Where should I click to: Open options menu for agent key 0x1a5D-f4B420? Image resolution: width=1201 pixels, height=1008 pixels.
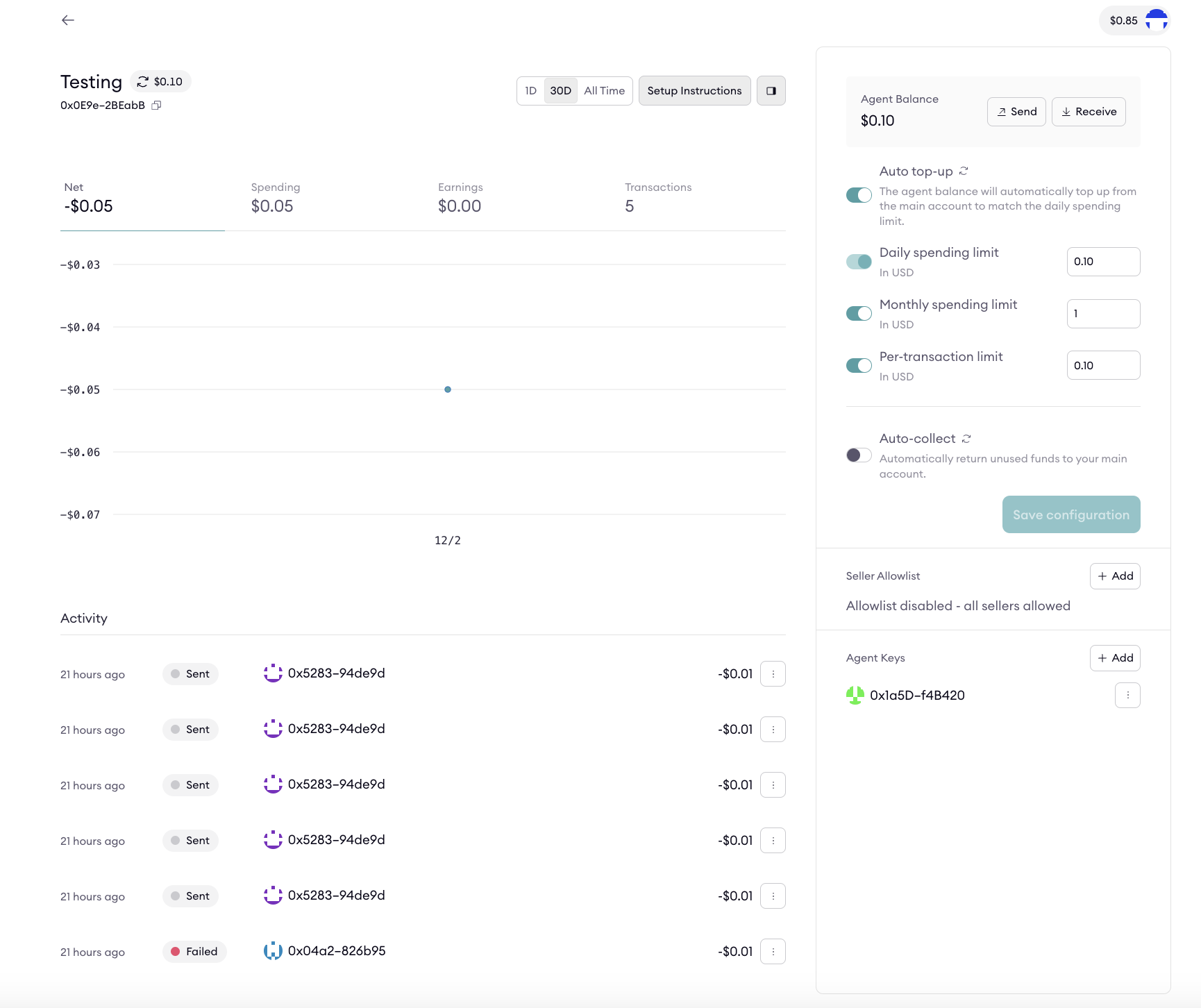point(1127,695)
